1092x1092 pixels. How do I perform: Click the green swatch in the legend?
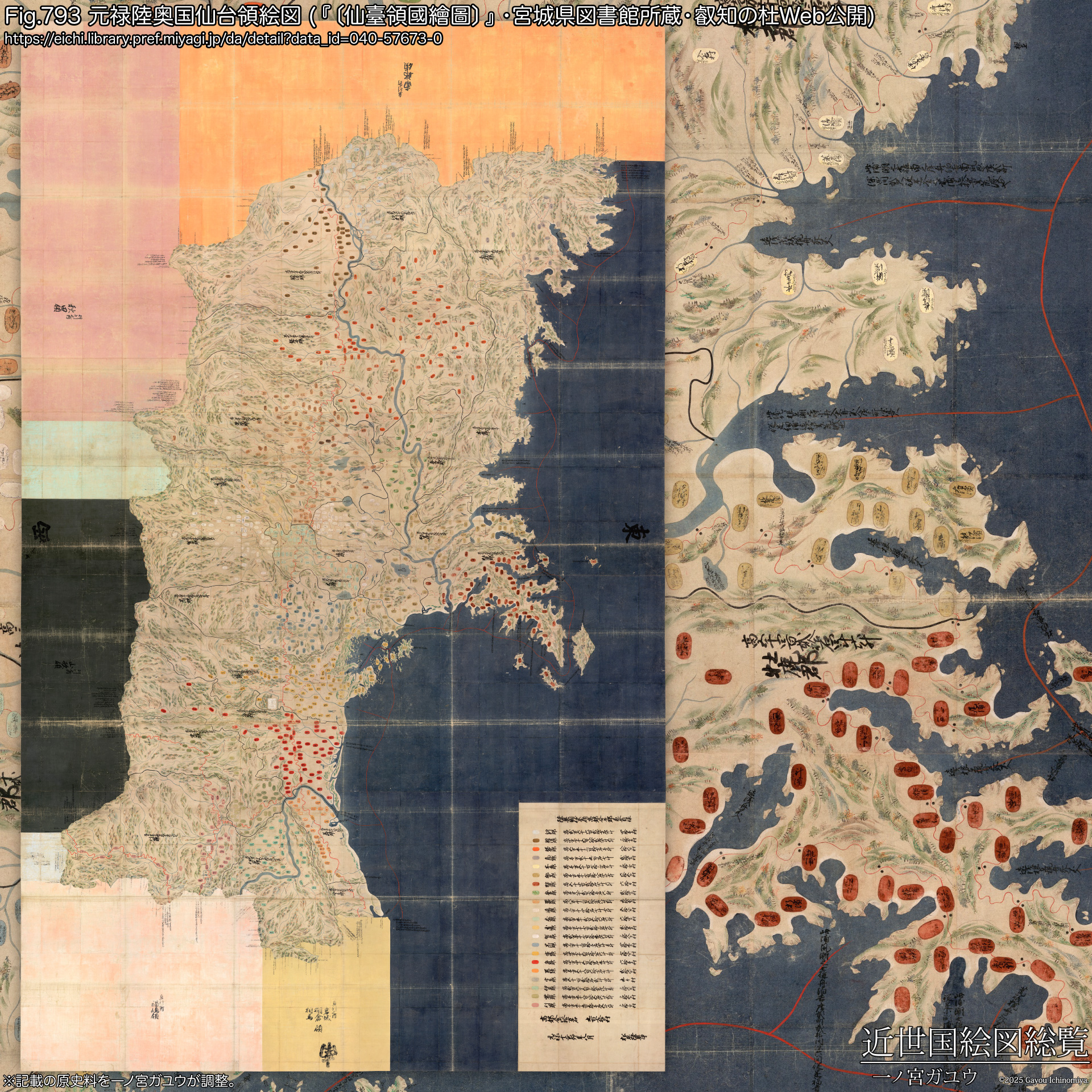(x=536, y=892)
